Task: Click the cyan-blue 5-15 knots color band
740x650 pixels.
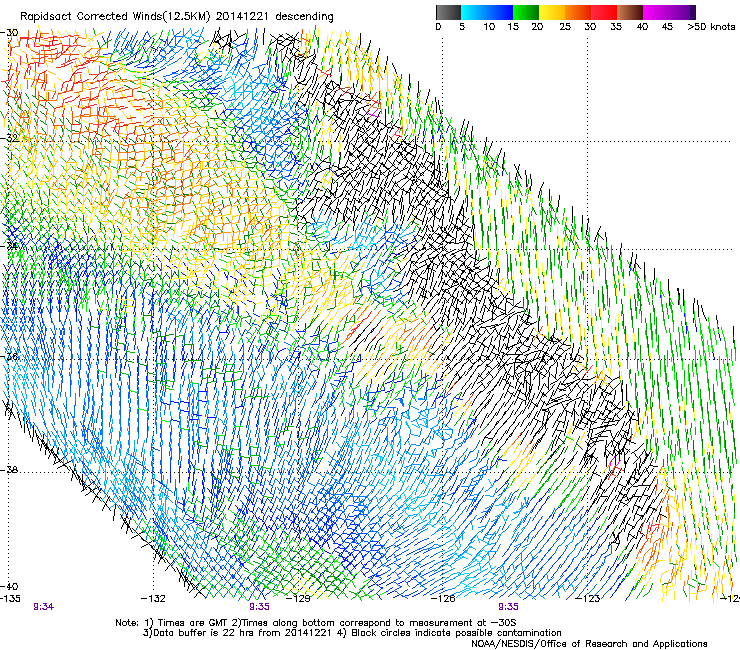Action: [x=487, y=12]
